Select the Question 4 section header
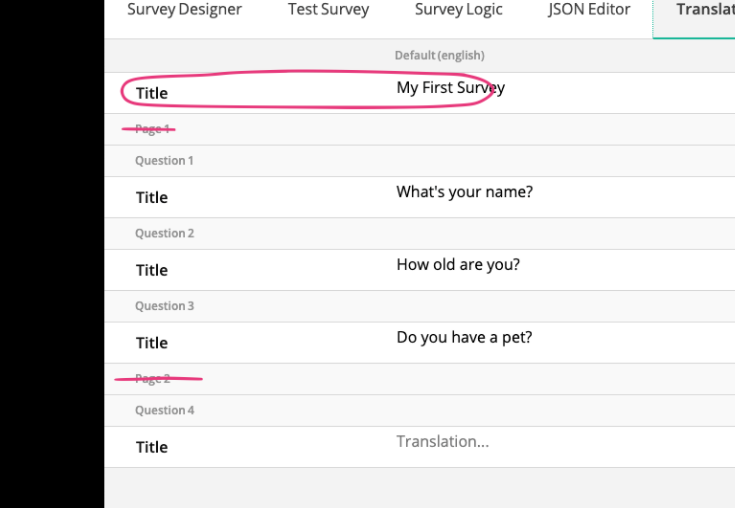735x508 pixels. [164, 411]
